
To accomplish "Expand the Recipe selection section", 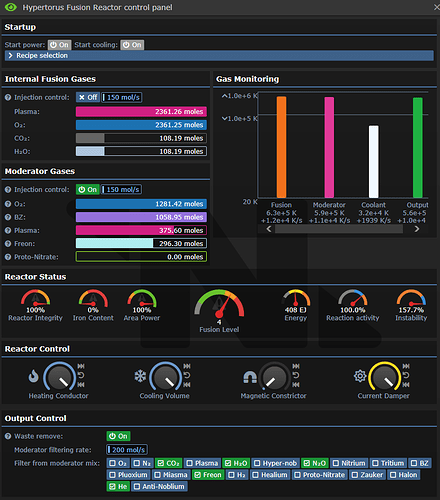I will [x=219, y=56].
